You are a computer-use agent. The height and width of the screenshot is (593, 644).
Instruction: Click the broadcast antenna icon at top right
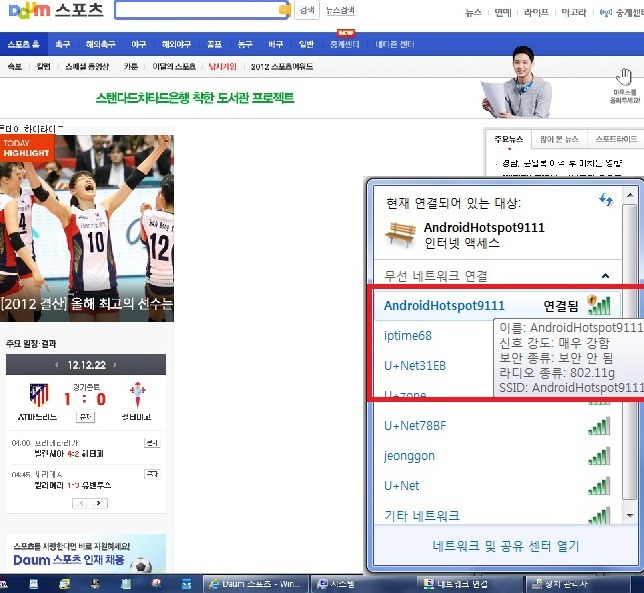click(606, 12)
